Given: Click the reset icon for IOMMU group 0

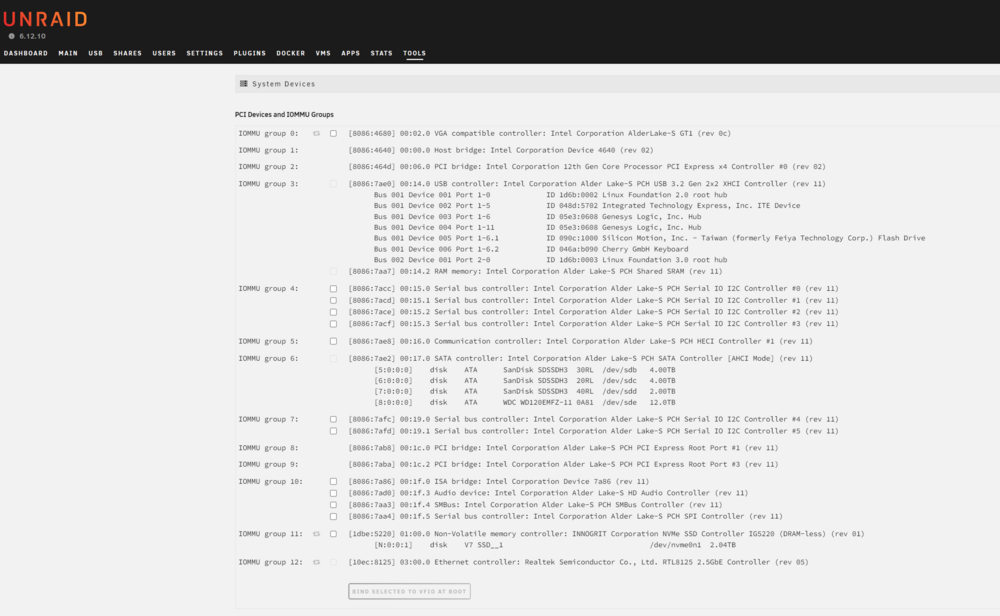Looking at the screenshot, I should pyautogui.click(x=316, y=133).
